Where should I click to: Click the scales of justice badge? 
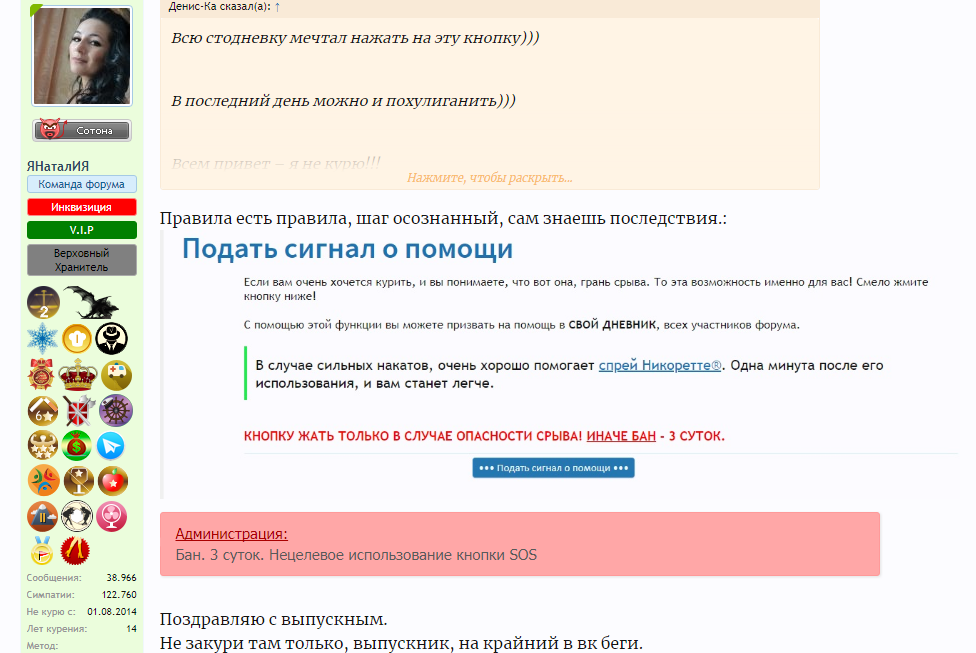(43, 303)
